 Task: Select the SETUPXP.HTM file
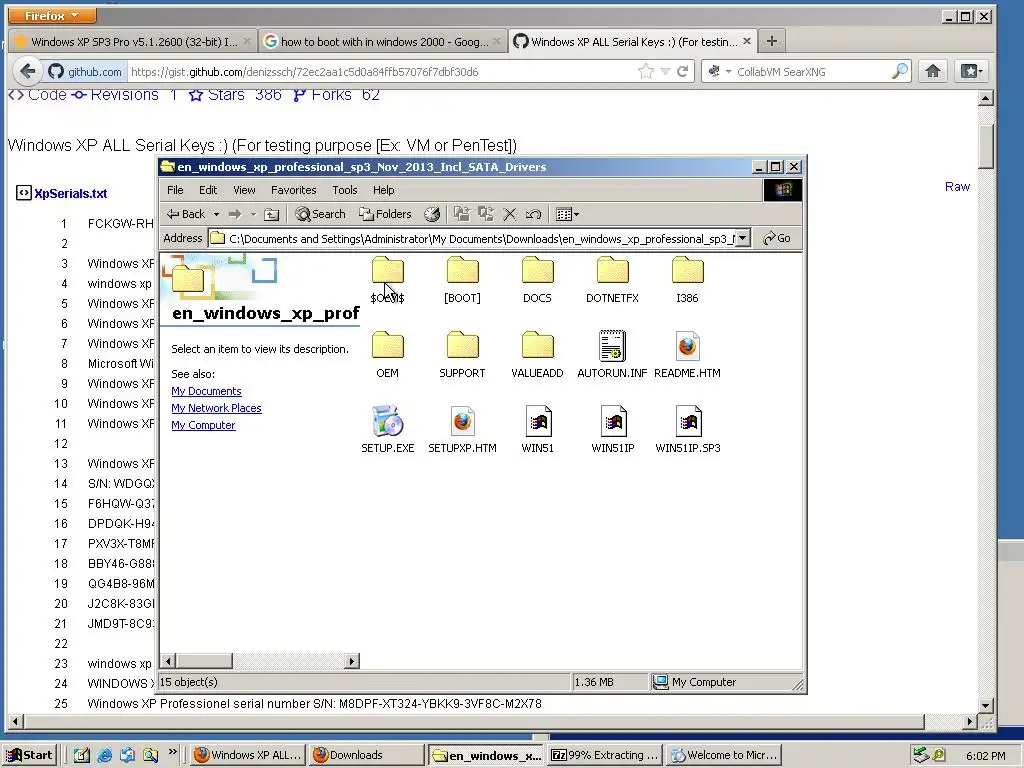tap(462, 430)
